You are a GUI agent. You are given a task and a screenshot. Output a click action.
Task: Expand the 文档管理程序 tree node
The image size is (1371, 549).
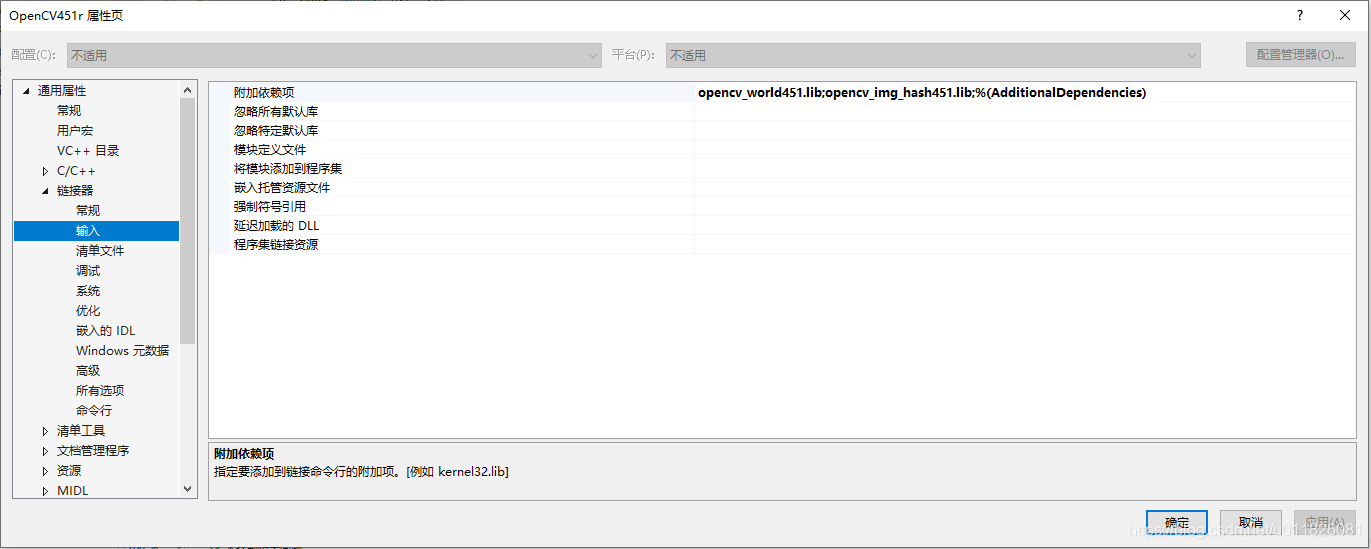pos(45,451)
